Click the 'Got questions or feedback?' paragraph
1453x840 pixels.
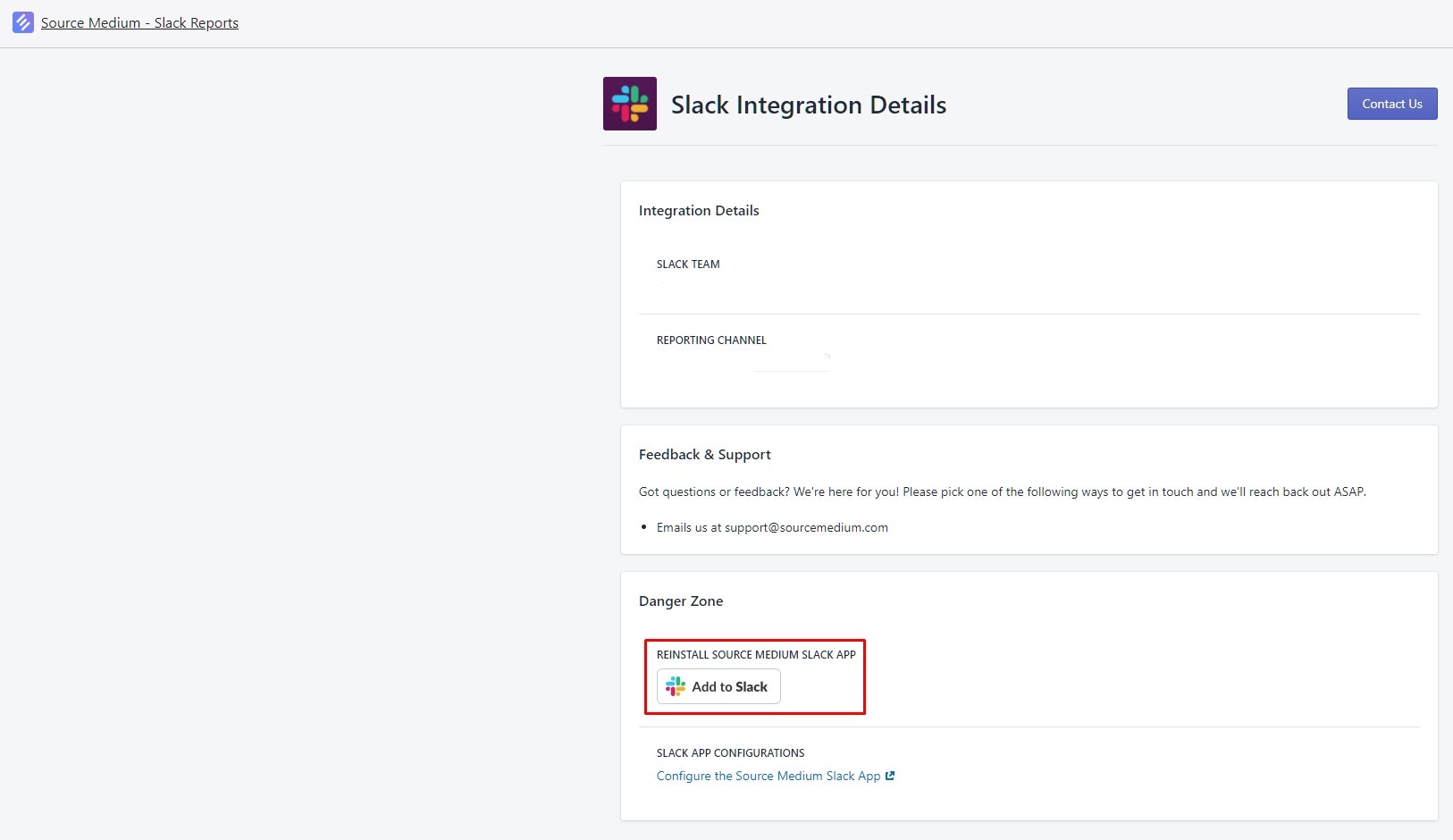pyautogui.click(x=1003, y=491)
